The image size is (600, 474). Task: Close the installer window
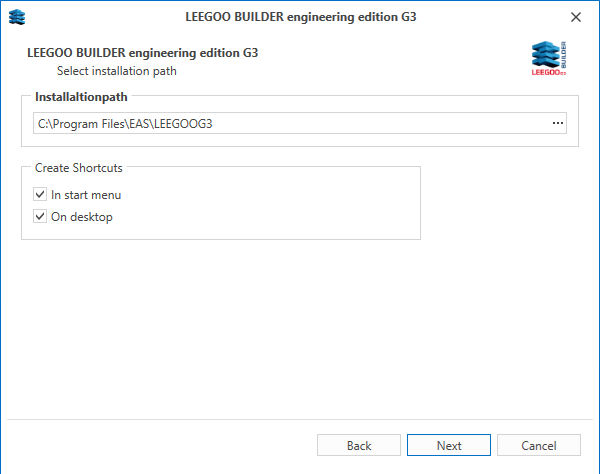tap(576, 17)
